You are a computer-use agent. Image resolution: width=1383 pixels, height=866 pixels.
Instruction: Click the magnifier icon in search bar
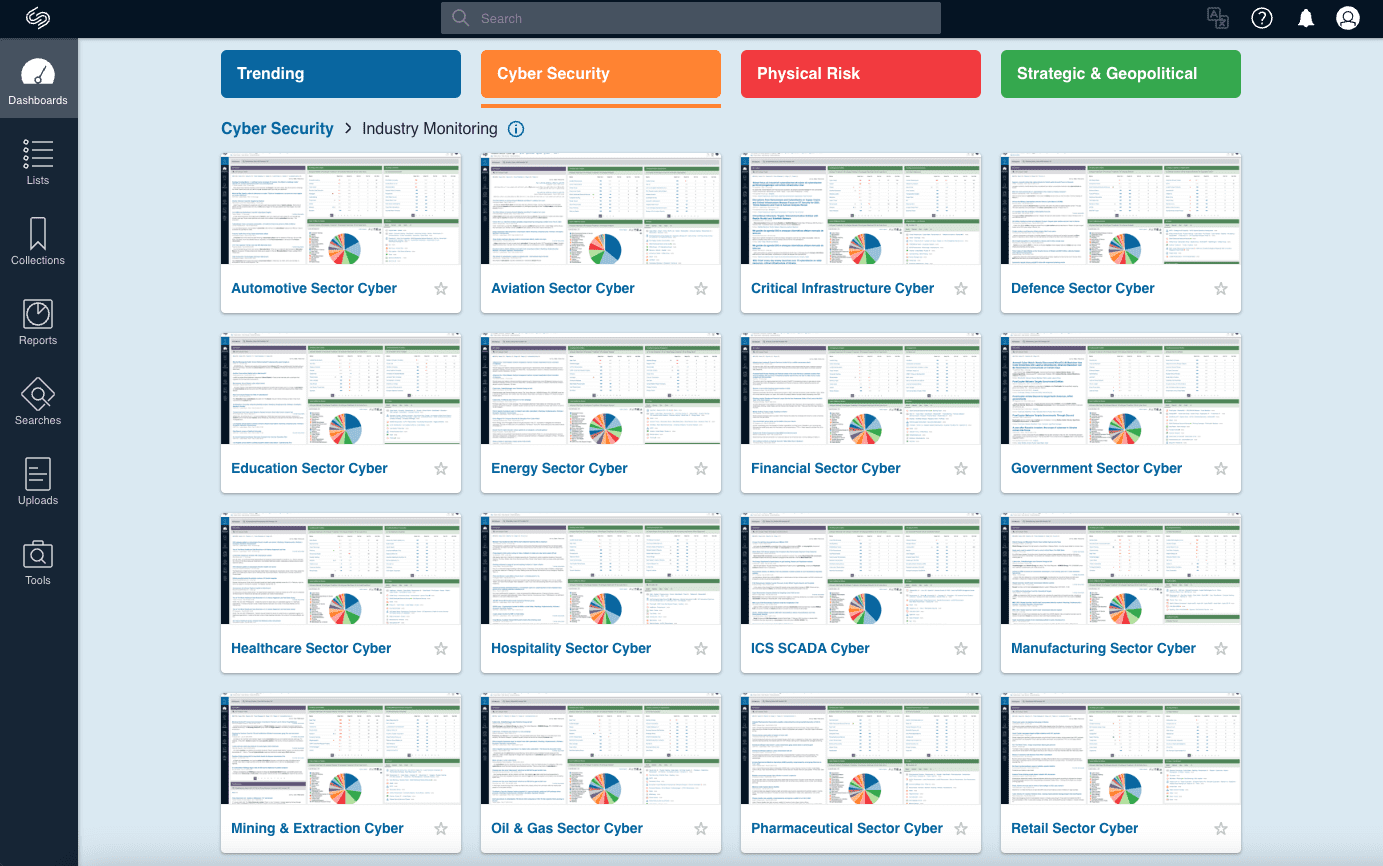[x=460, y=18]
